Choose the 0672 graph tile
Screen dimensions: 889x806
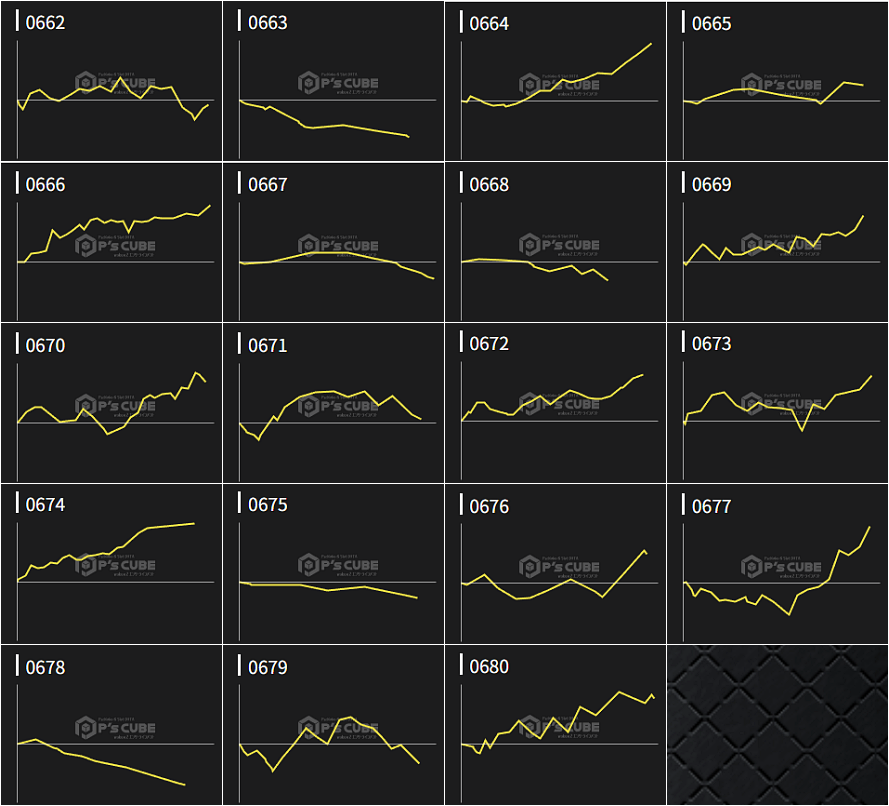coord(555,403)
